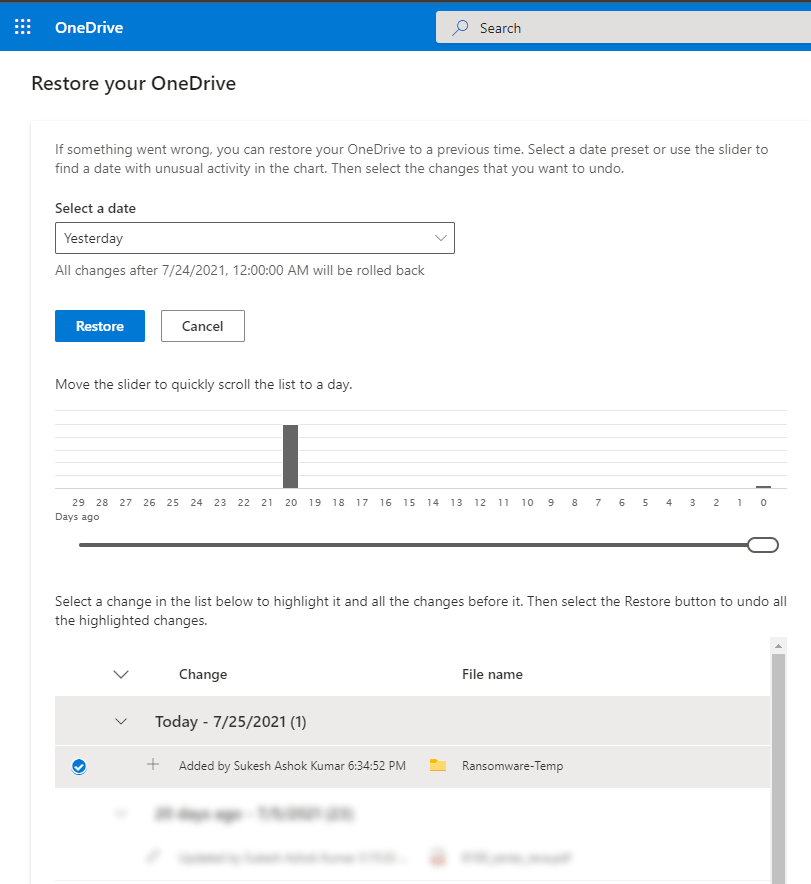Expand the blurred 20 days ago group
The height and width of the screenshot is (884, 811).
[x=122, y=814]
